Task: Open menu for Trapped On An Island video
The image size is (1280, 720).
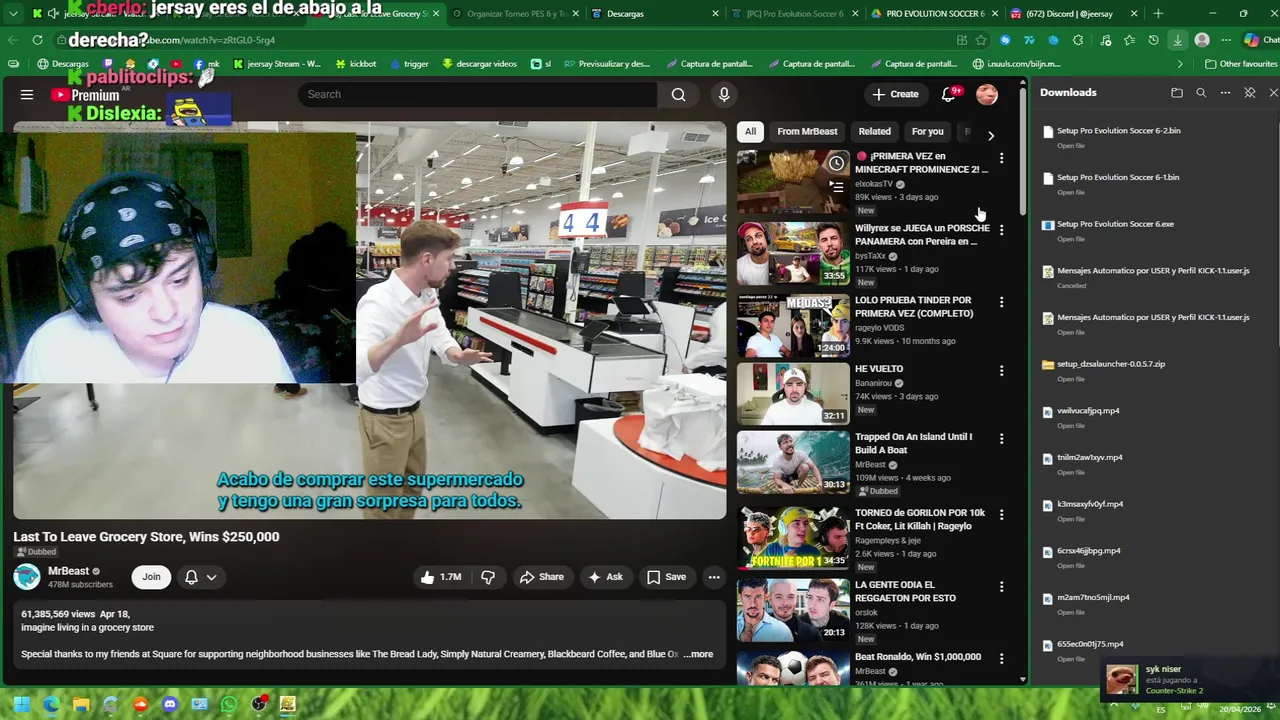Action: 1001,439
